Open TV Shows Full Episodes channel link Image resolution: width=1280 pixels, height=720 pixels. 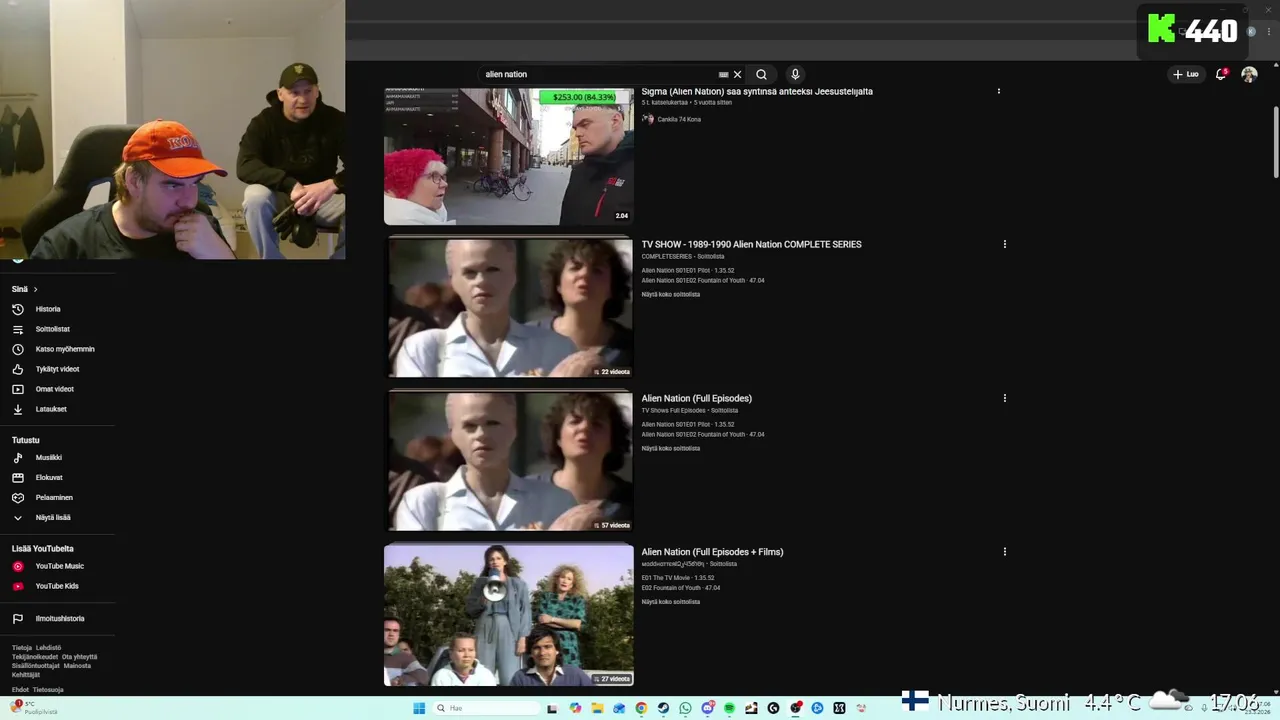(673, 410)
